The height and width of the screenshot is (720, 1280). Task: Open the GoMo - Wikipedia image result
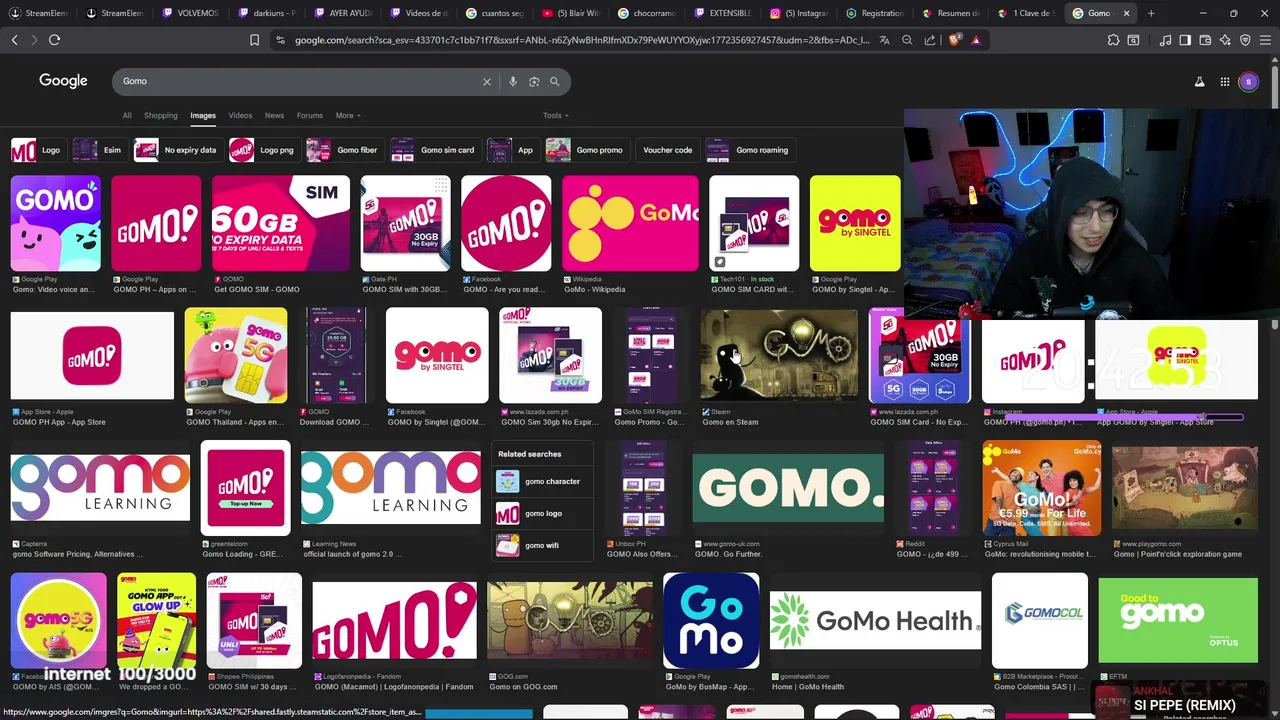coord(630,224)
